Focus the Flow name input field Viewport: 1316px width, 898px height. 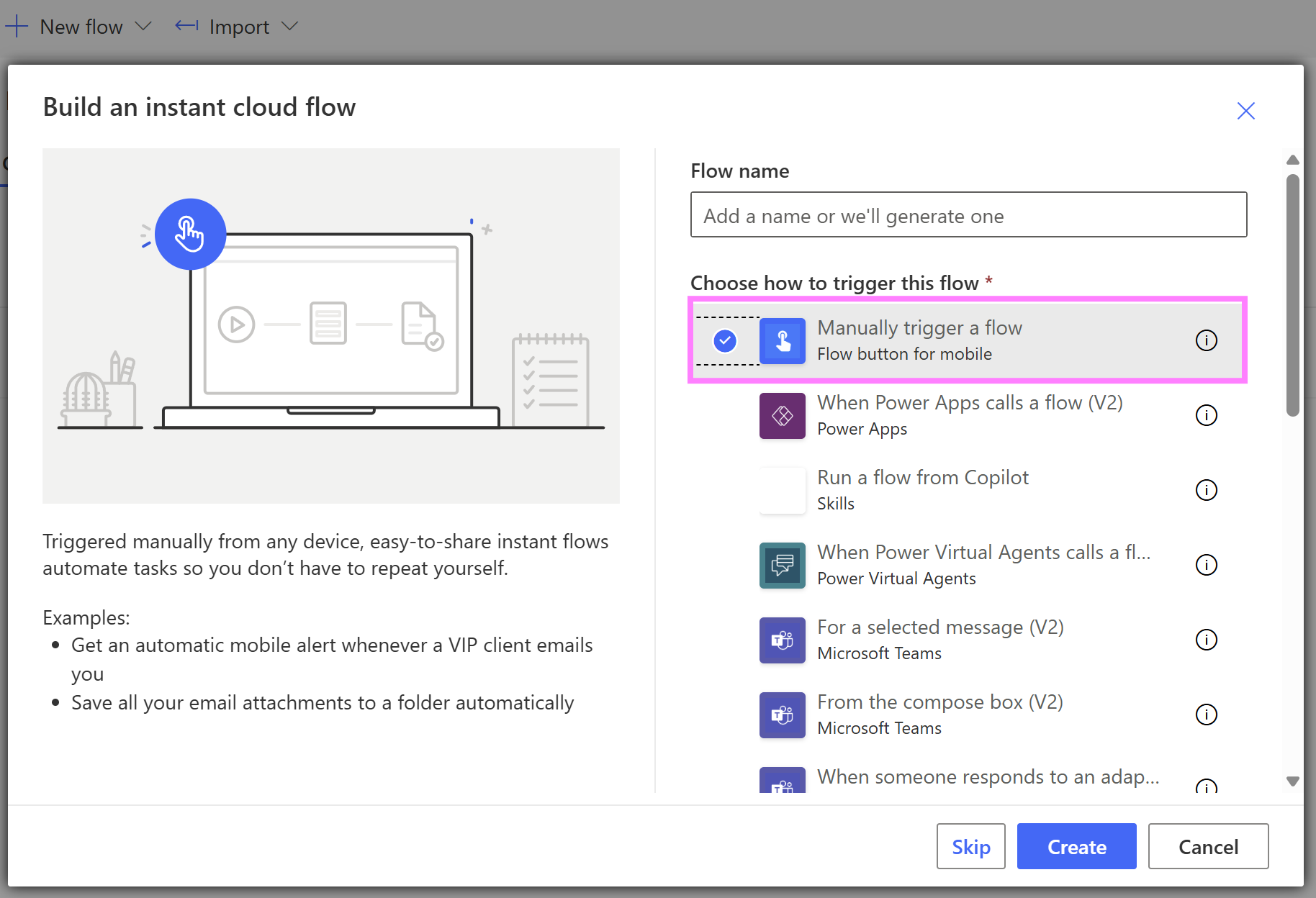pyautogui.click(x=969, y=214)
